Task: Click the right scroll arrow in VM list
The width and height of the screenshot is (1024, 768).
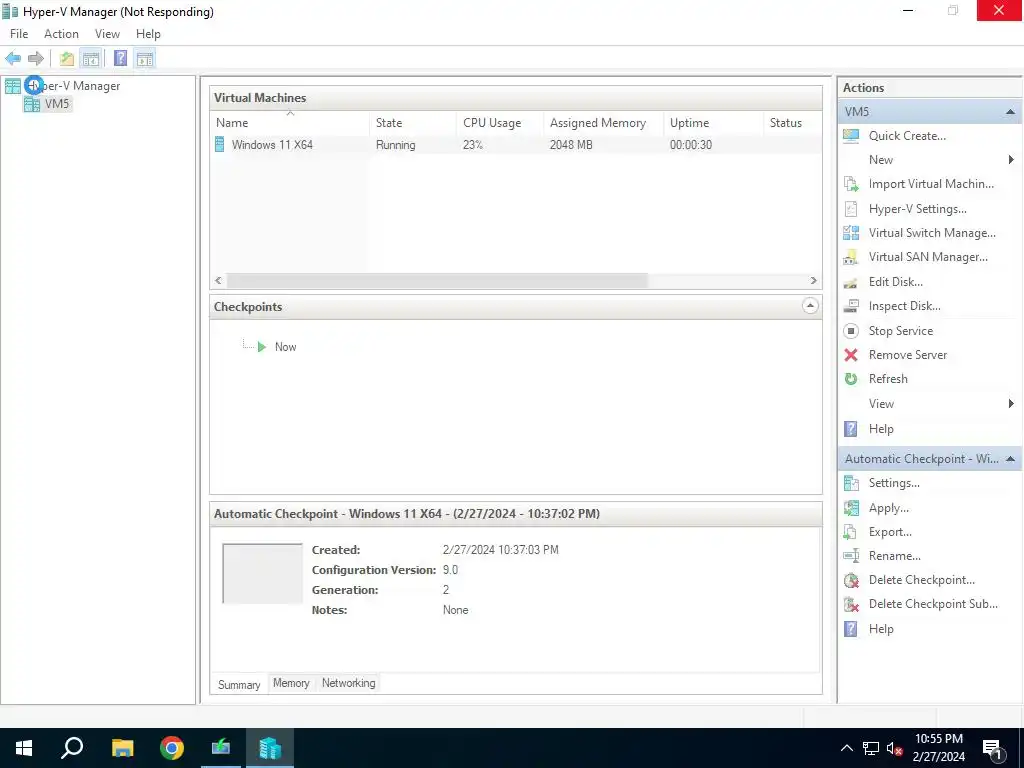Action: (814, 281)
